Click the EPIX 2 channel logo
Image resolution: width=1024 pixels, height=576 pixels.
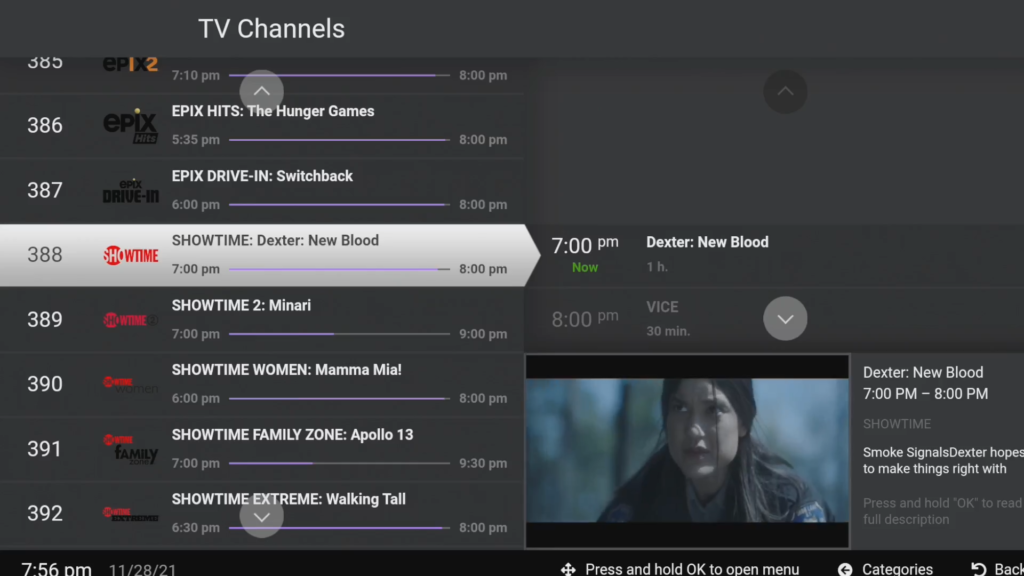131,64
